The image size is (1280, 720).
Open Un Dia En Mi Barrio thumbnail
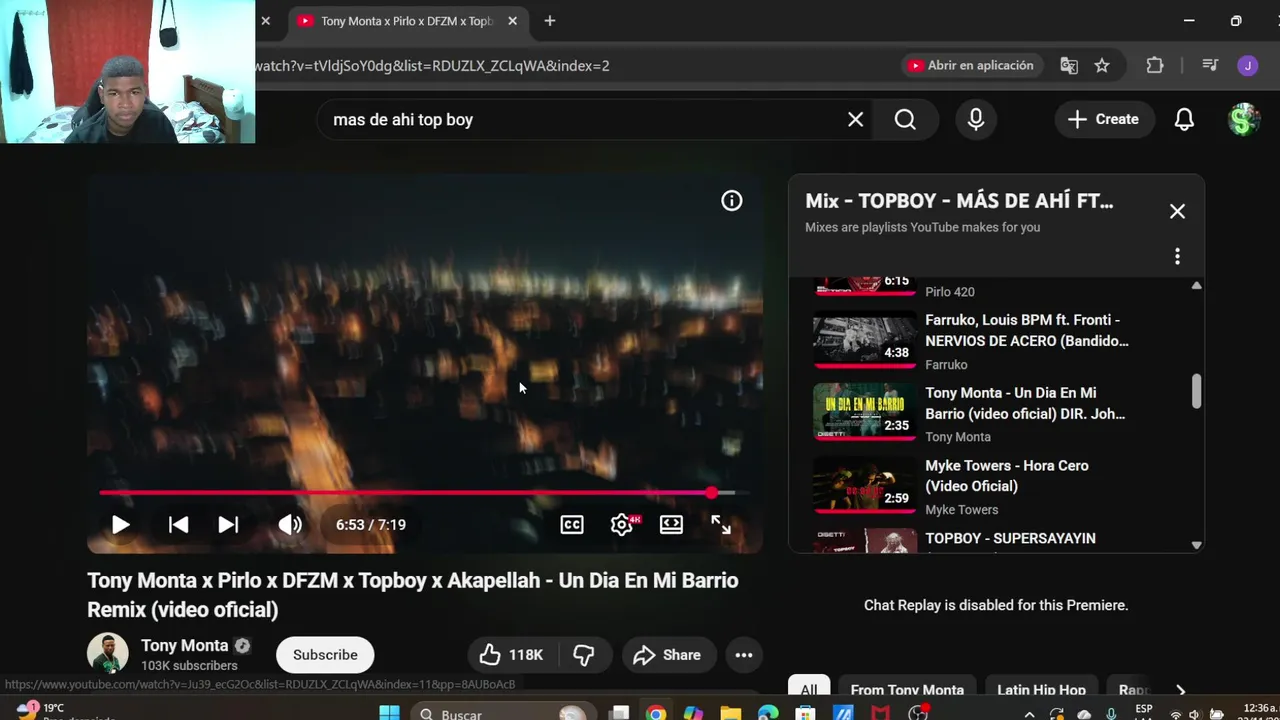(x=864, y=412)
